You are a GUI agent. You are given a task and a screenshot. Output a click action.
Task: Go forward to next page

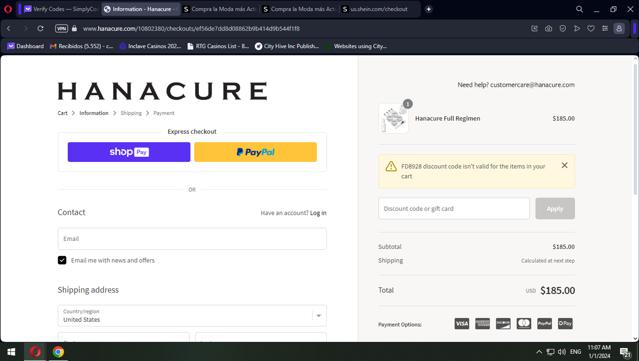coord(25,29)
